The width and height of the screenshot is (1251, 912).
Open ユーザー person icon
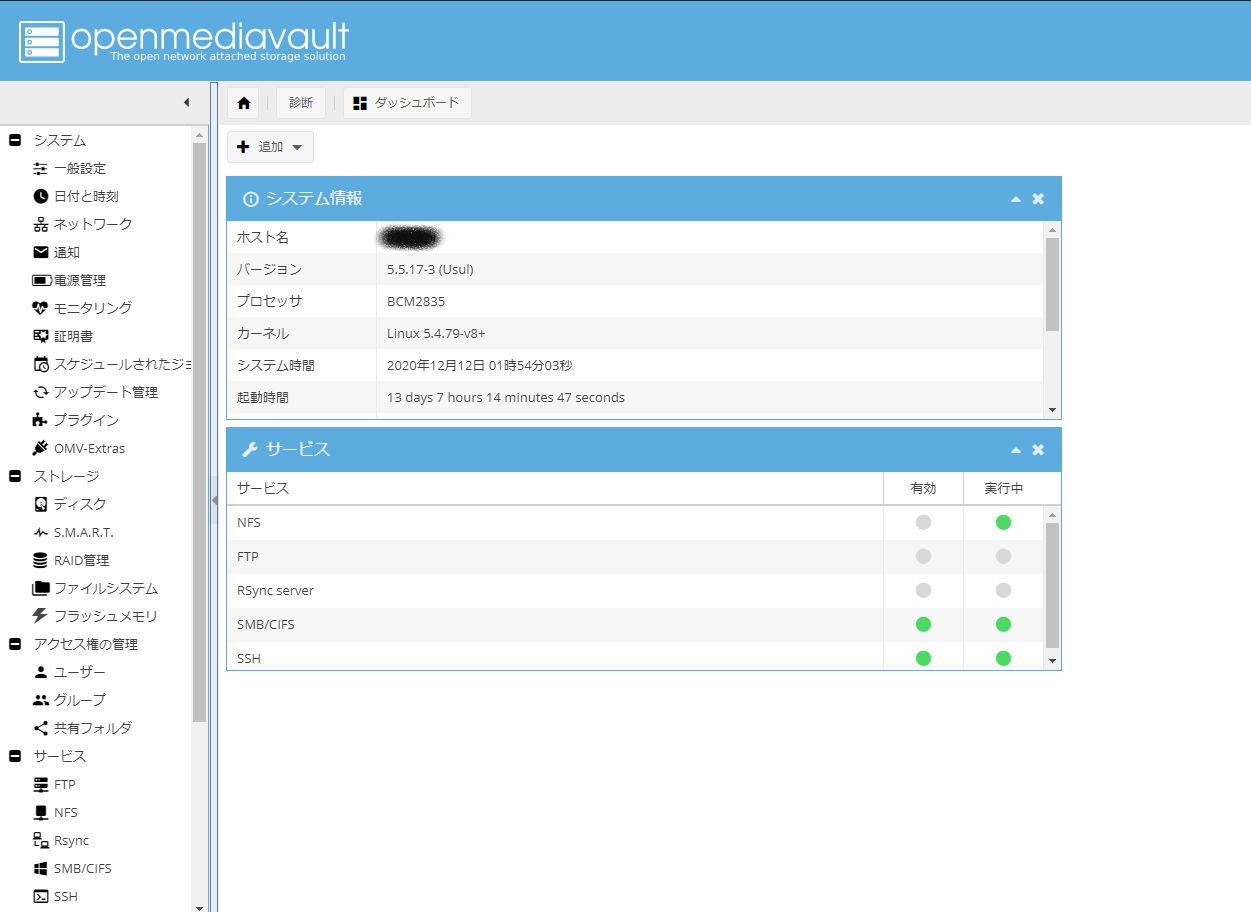pyautogui.click(x=41, y=672)
